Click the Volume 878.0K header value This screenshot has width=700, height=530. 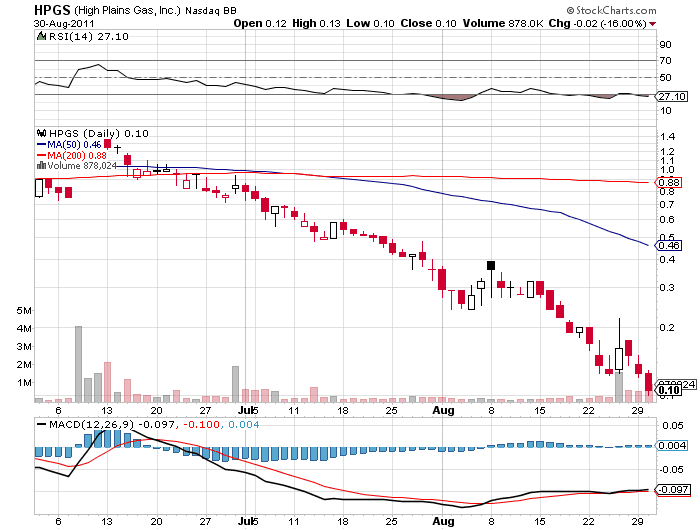click(503, 23)
